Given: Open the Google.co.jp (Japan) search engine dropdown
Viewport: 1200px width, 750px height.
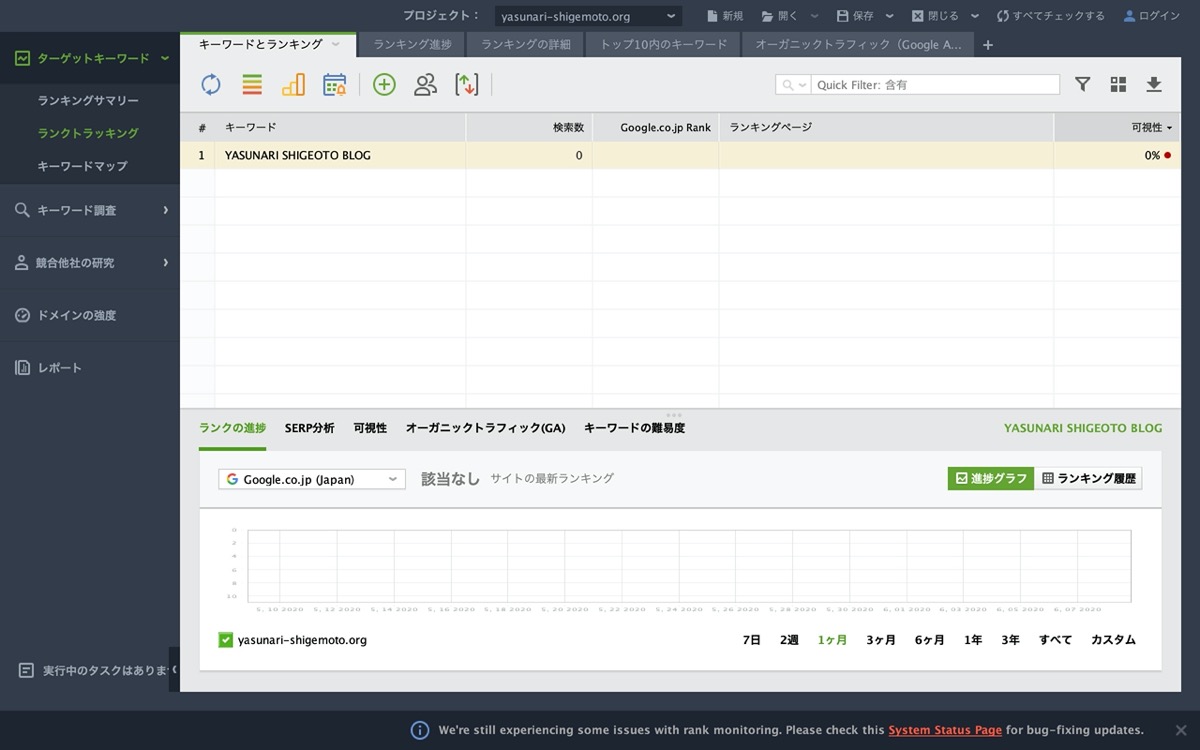Looking at the screenshot, I should tap(312, 479).
